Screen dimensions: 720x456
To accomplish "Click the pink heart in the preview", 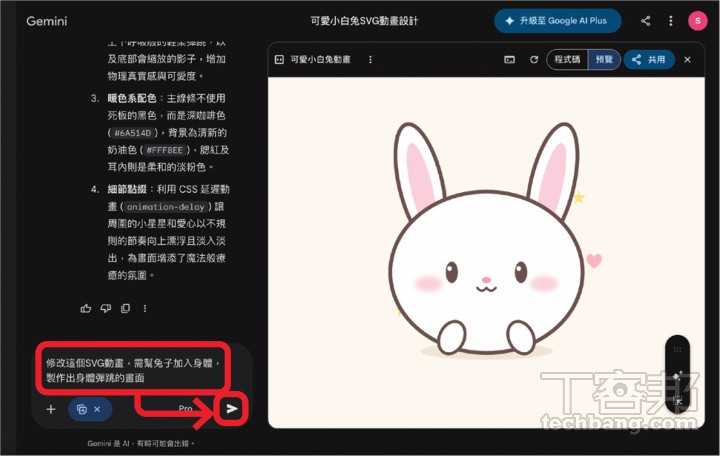I will click(x=594, y=261).
